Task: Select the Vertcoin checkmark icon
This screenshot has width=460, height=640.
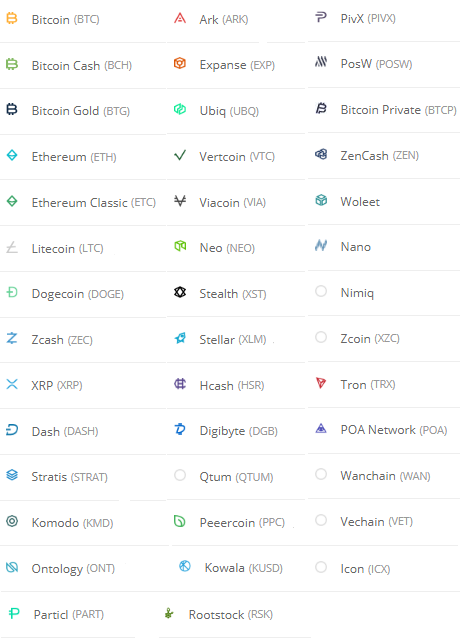Action: [180, 155]
